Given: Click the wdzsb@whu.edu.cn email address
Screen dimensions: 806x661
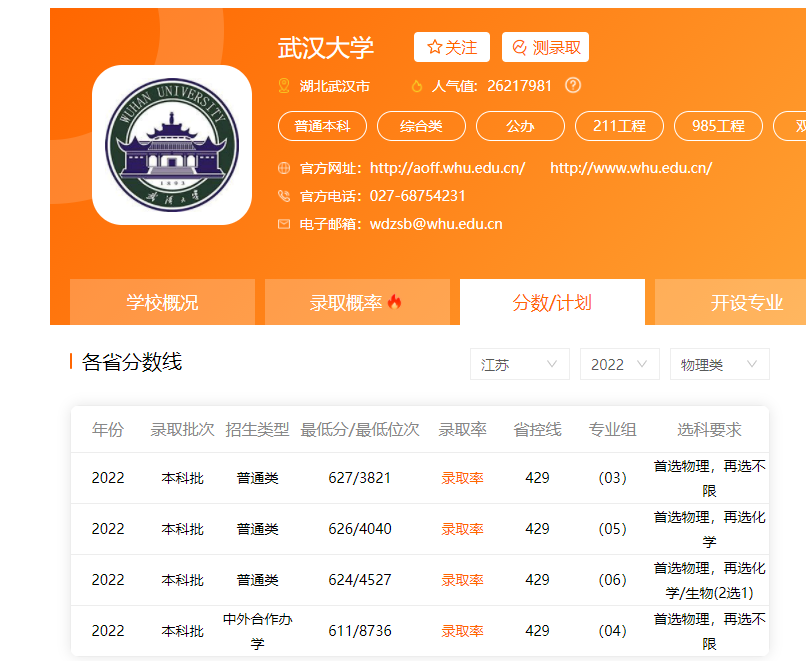Looking at the screenshot, I should pos(436,224).
